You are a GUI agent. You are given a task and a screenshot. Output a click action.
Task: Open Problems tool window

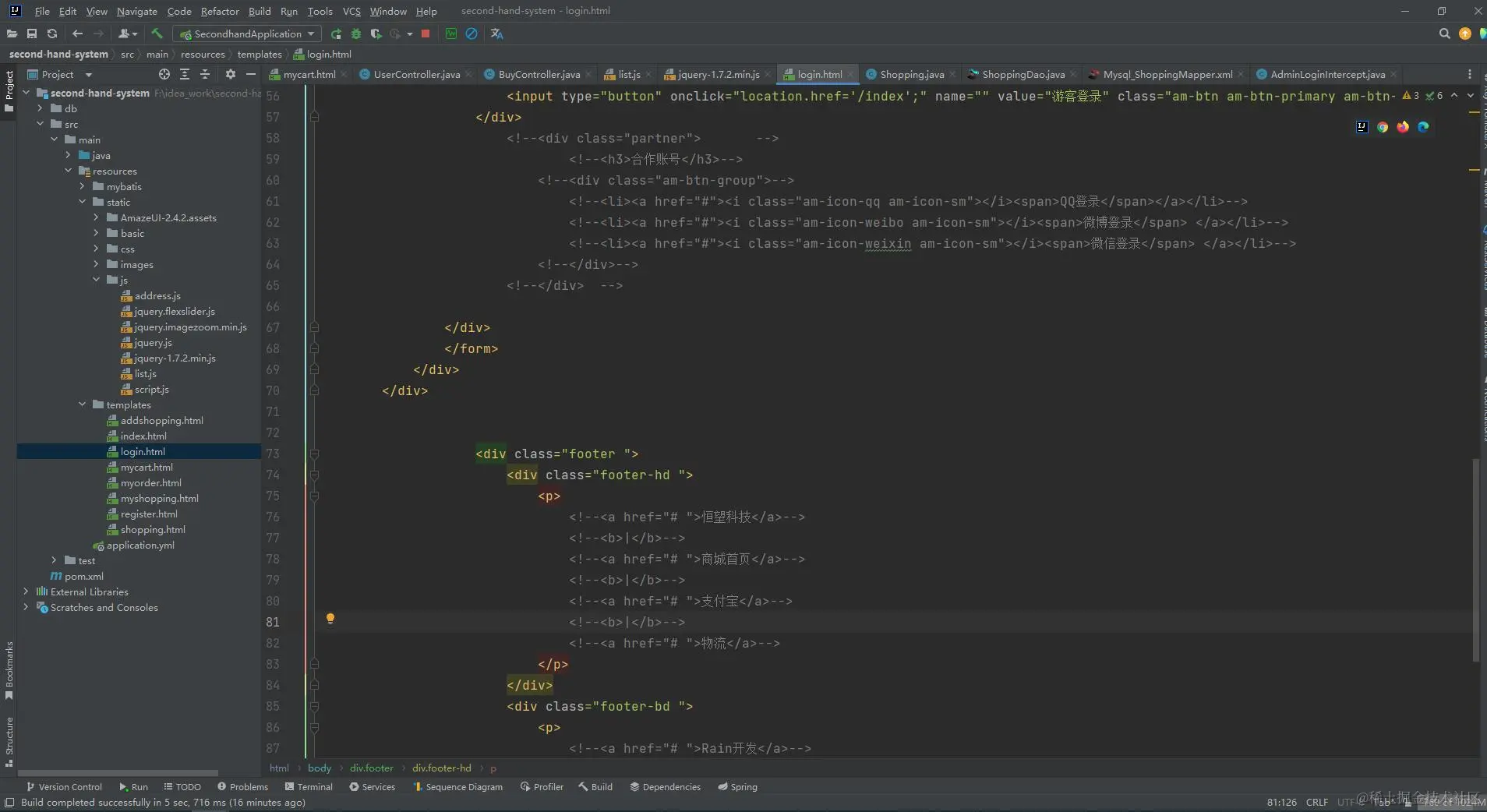pos(242,787)
